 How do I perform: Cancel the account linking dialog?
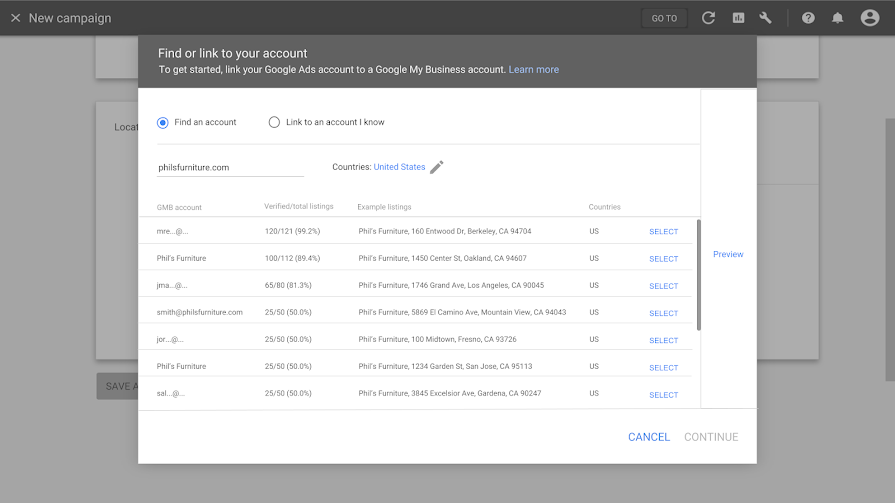coord(649,437)
